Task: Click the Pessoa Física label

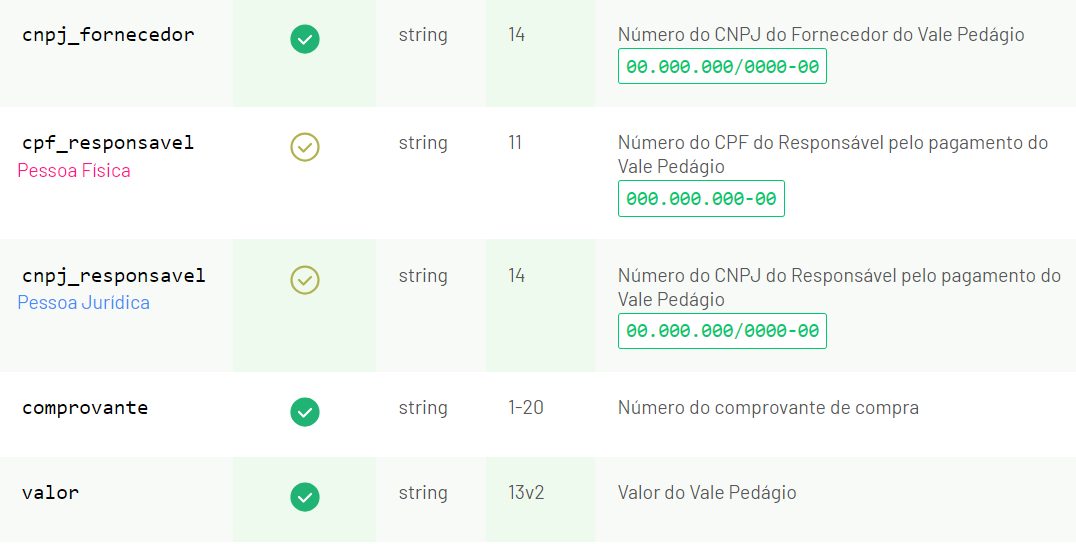Action: pos(74,171)
